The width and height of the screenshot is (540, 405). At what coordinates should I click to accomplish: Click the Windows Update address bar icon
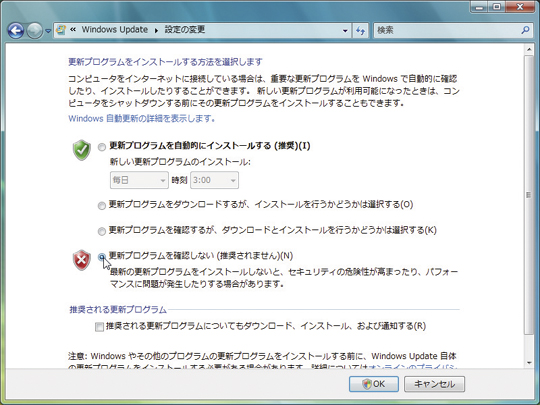point(61,30)
